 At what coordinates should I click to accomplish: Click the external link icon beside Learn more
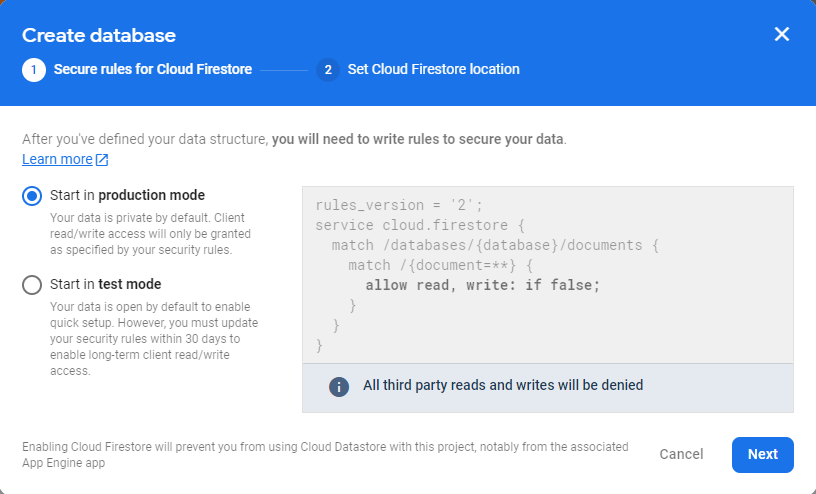coord(102,160)
